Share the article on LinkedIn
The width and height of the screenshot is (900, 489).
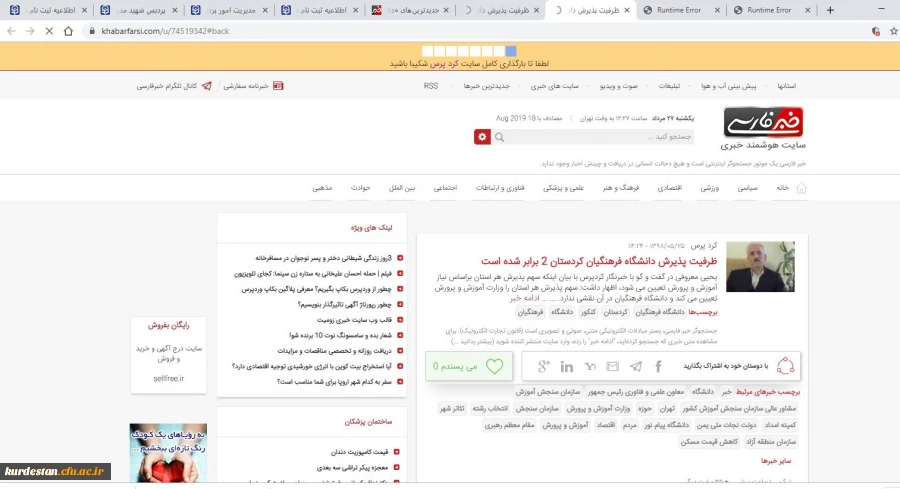coord(567,366)
